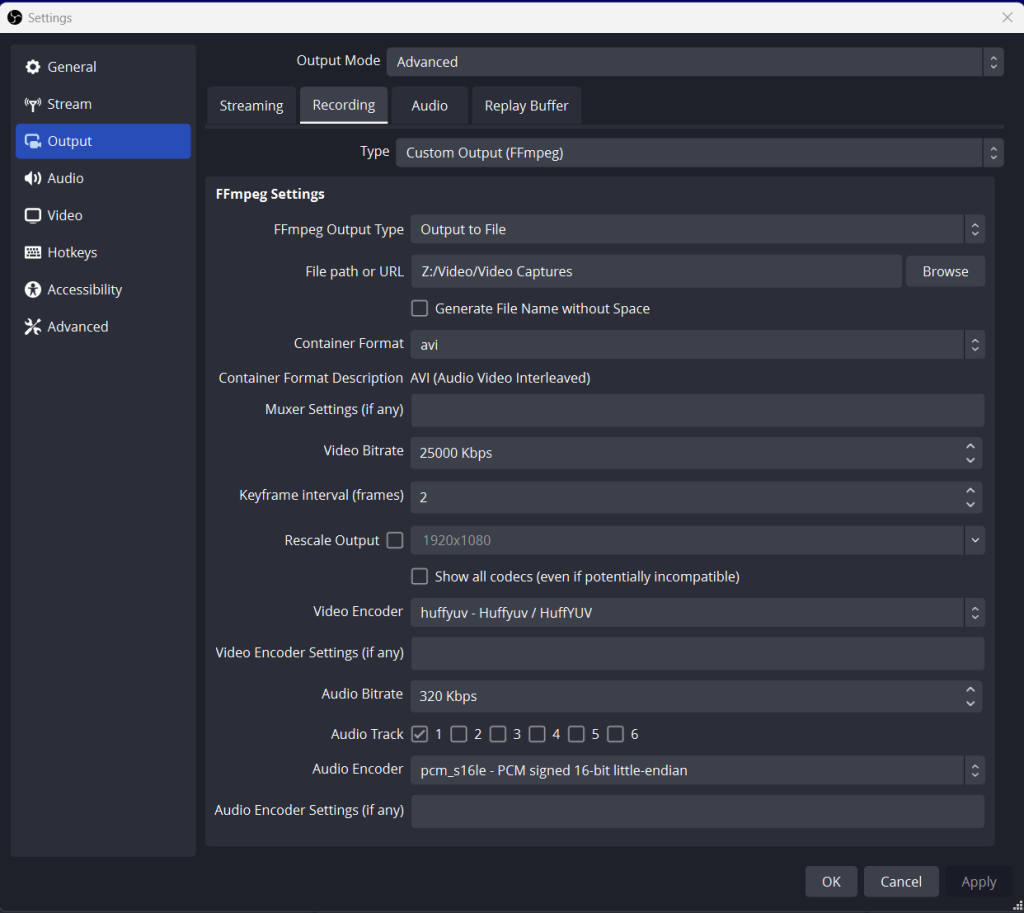The height and width of the screenshot is (913, 1024).
Task: Click the Audio speaker icon in sidebar
Action: pyautogui.click(x=33, y=178)
